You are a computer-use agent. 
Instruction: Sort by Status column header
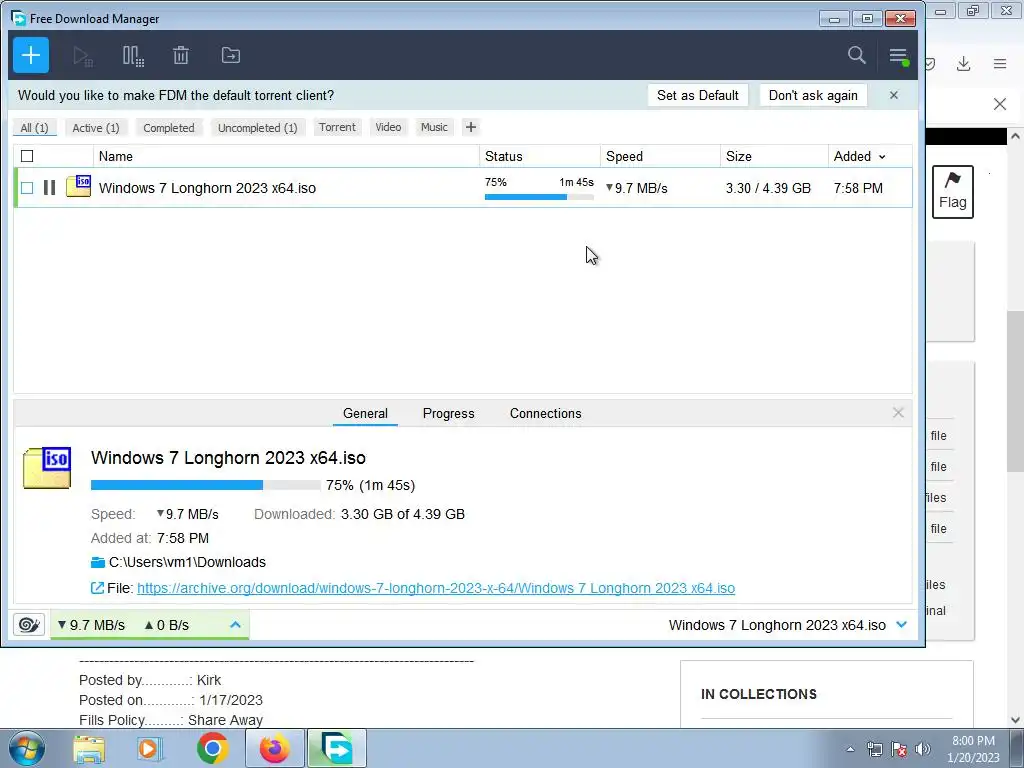540,156
